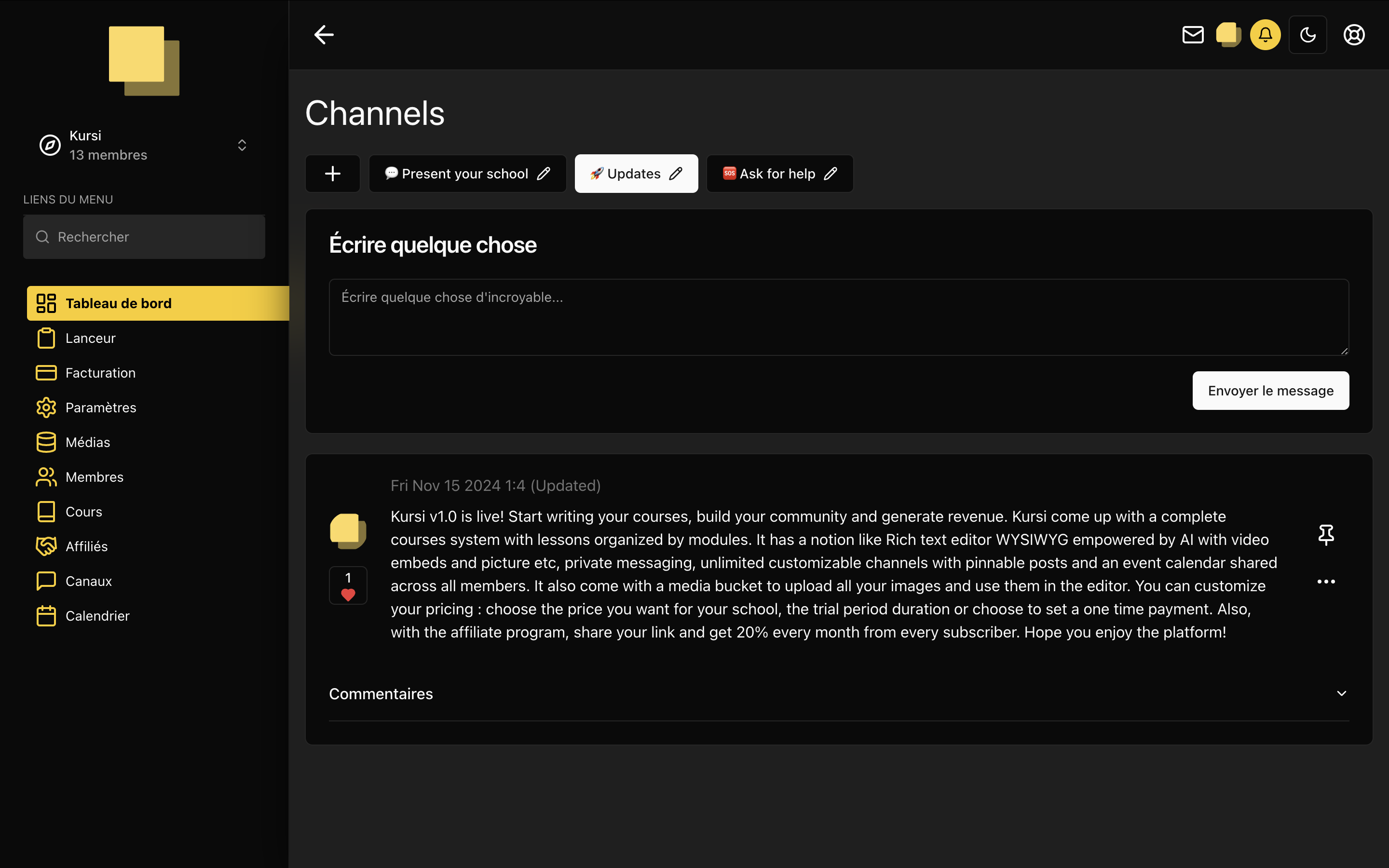The width and height of the screenshot is (1389, 868).
Task: Edit the Ask for help channel pencil
Action: pos(831,174)
